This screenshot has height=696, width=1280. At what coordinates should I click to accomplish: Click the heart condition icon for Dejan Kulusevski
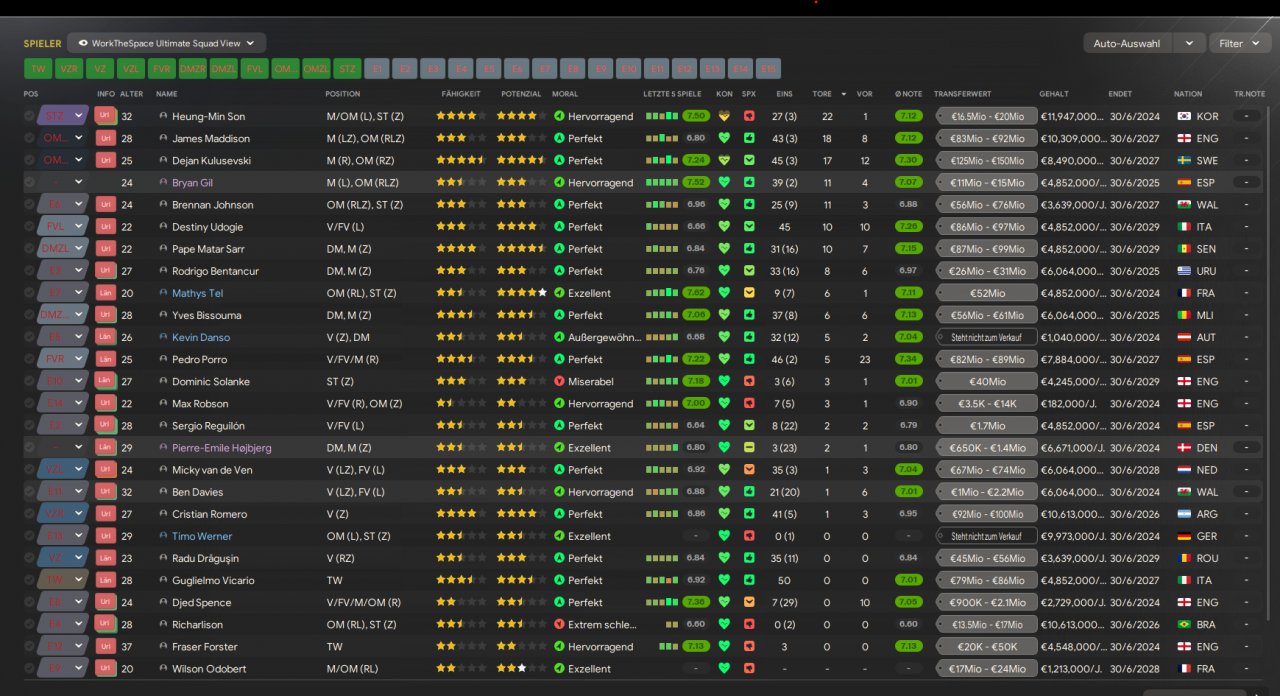click(x=724, y=160)
